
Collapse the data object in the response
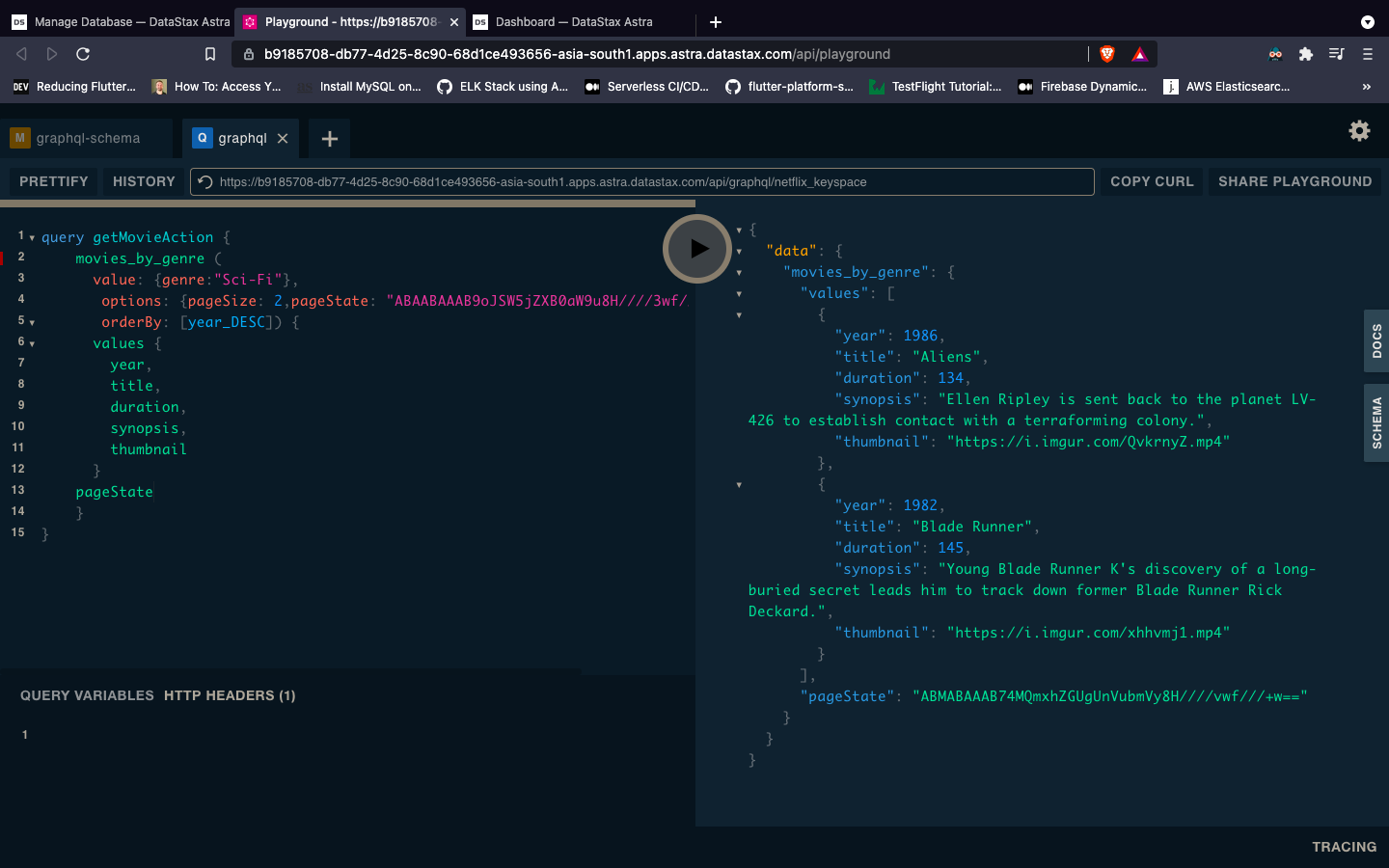[738, 251]
